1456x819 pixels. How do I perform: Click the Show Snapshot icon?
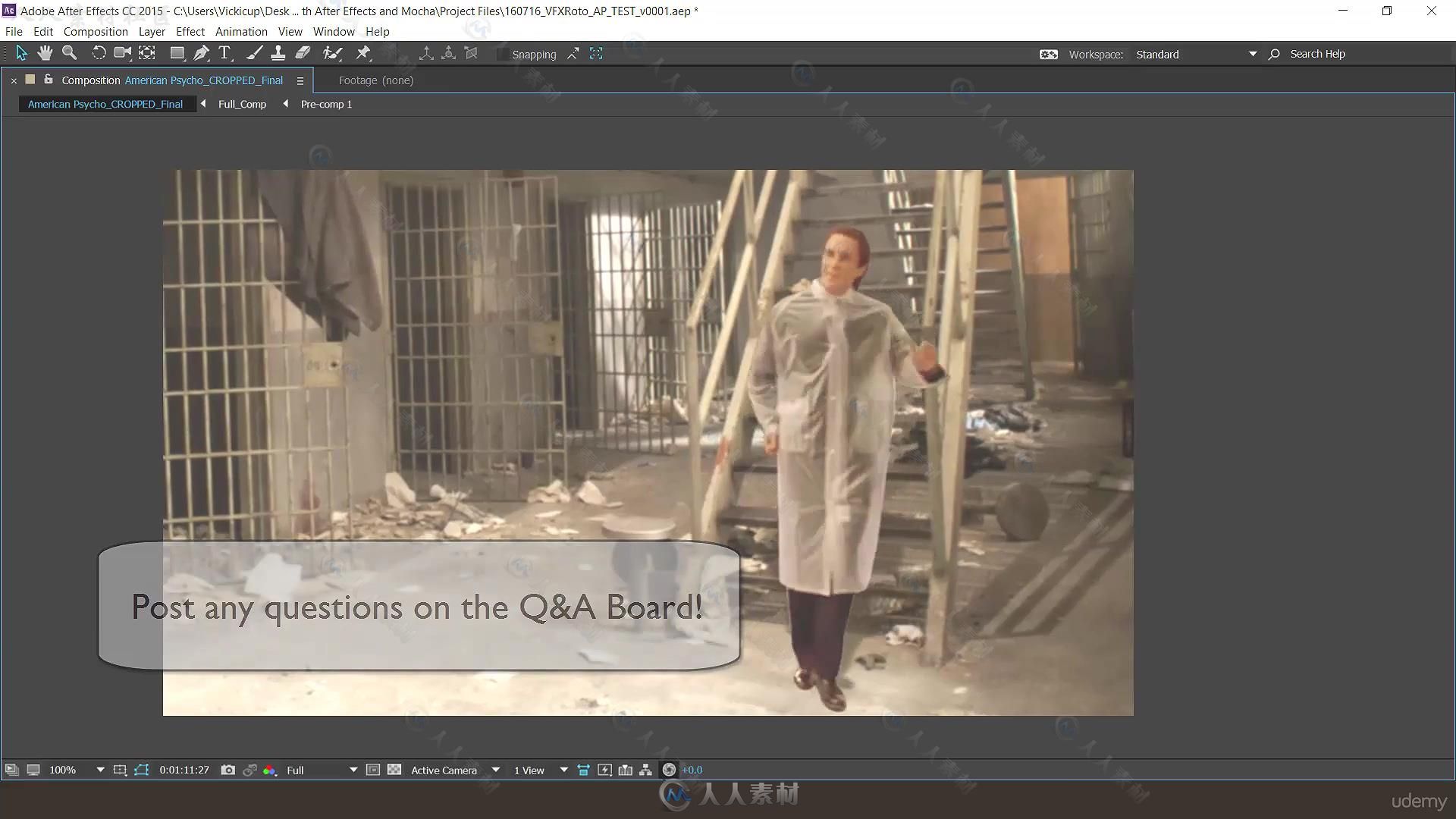249,770
